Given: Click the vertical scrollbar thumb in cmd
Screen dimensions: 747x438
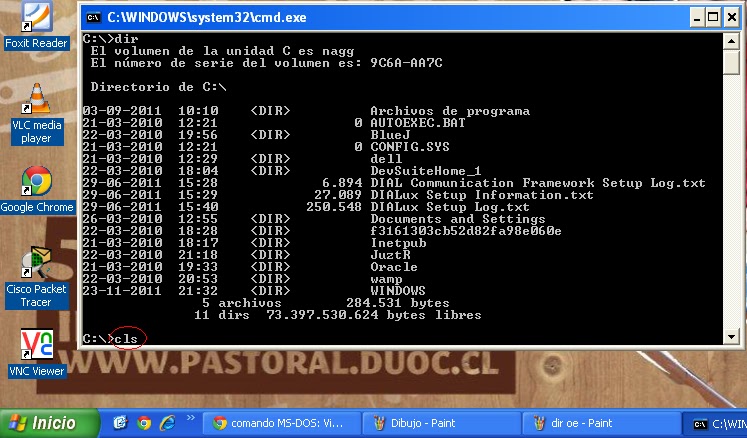Looking at the screenshot, I should coord(731,62).
